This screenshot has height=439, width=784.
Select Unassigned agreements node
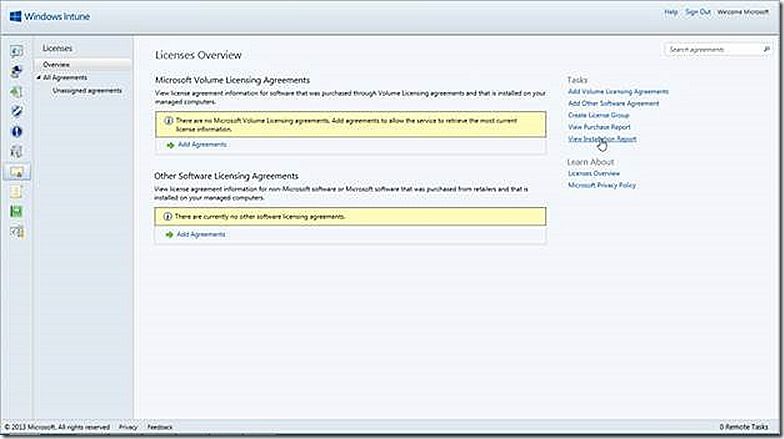[x=87, y=90]
